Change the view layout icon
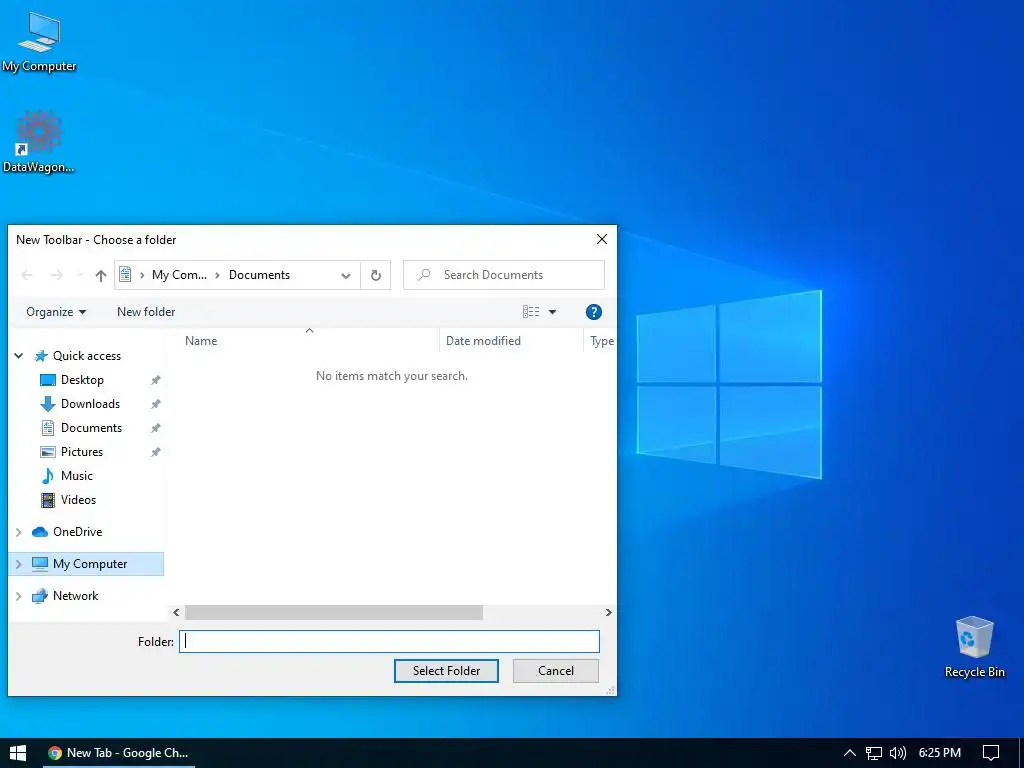The width and height of the screenshot is (1024, 768). pyautogui.click(x=531, y=312)
